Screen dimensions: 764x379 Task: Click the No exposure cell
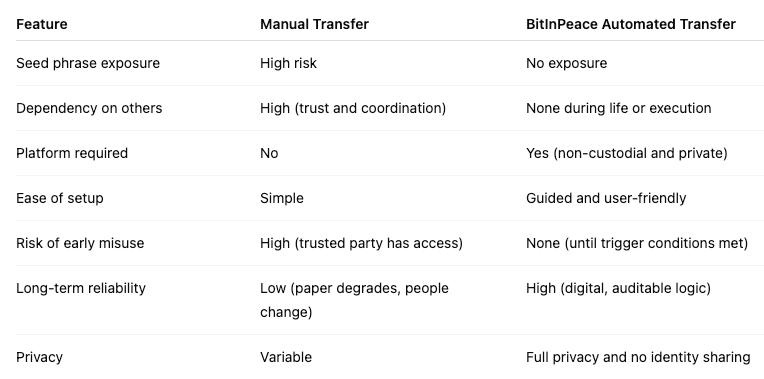click(x=566, y=63)
